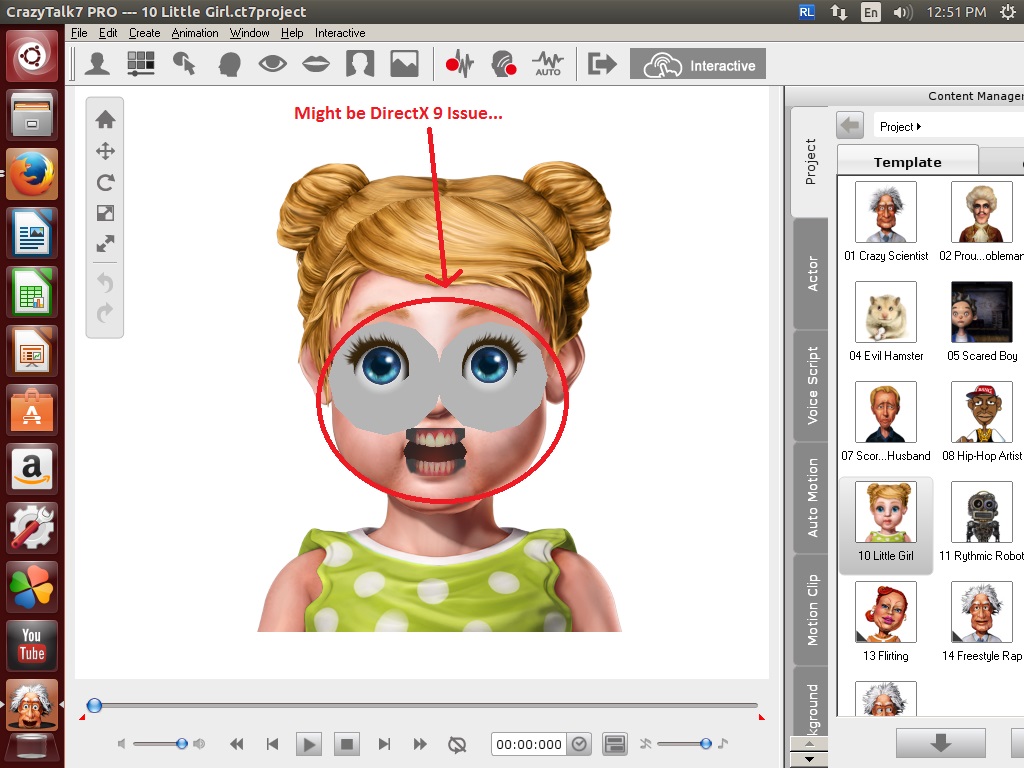
Task: Select the 13 Flirting template
Action: [886, 622]
